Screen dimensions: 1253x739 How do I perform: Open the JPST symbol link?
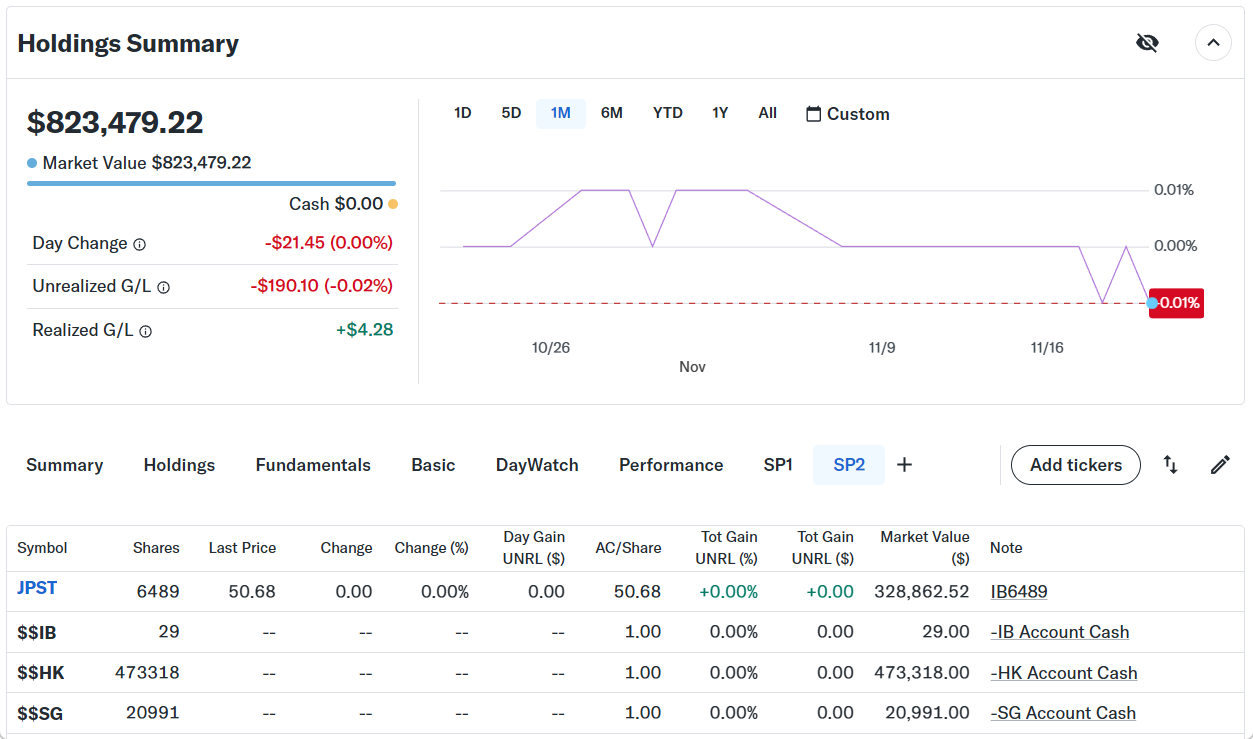[37, 588]
